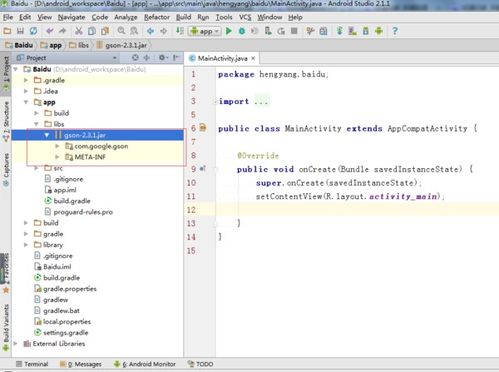Click the Baidu breadcrumb

coord(19,45)
